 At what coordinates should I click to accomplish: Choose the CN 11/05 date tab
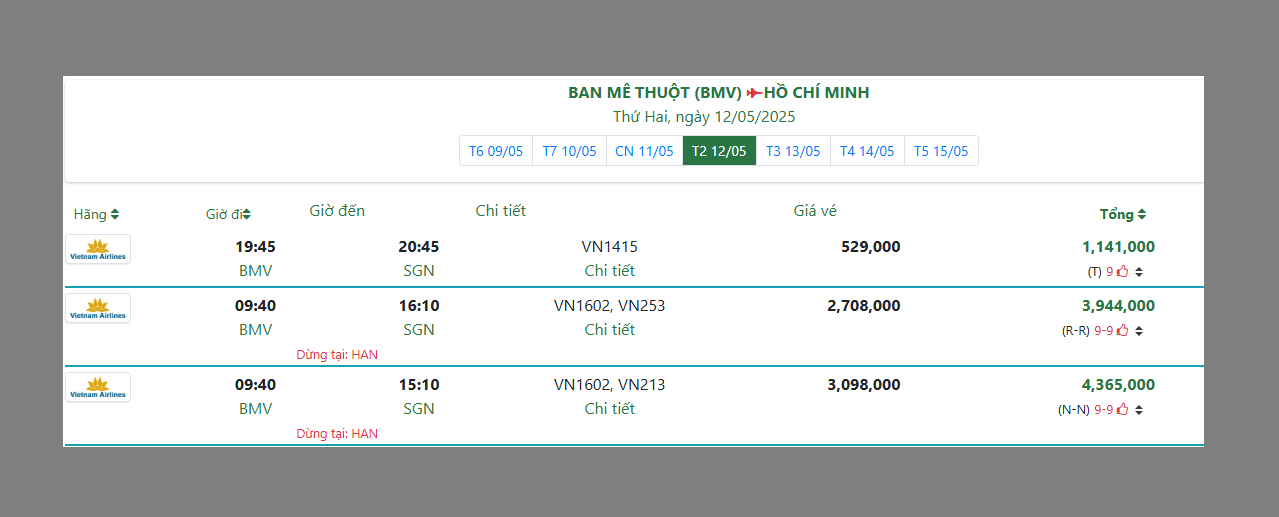644,151
